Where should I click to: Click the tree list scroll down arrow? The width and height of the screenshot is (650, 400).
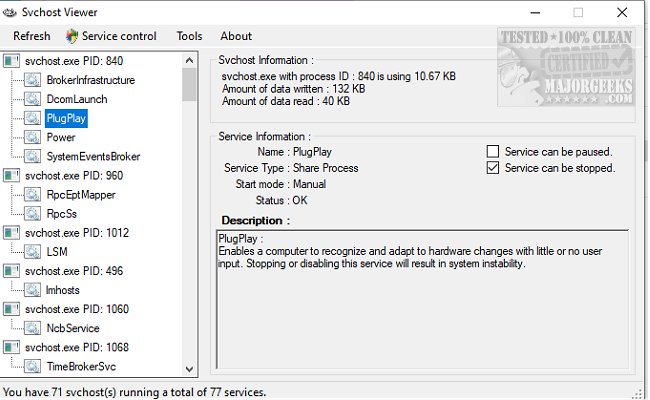coord(189,369)
